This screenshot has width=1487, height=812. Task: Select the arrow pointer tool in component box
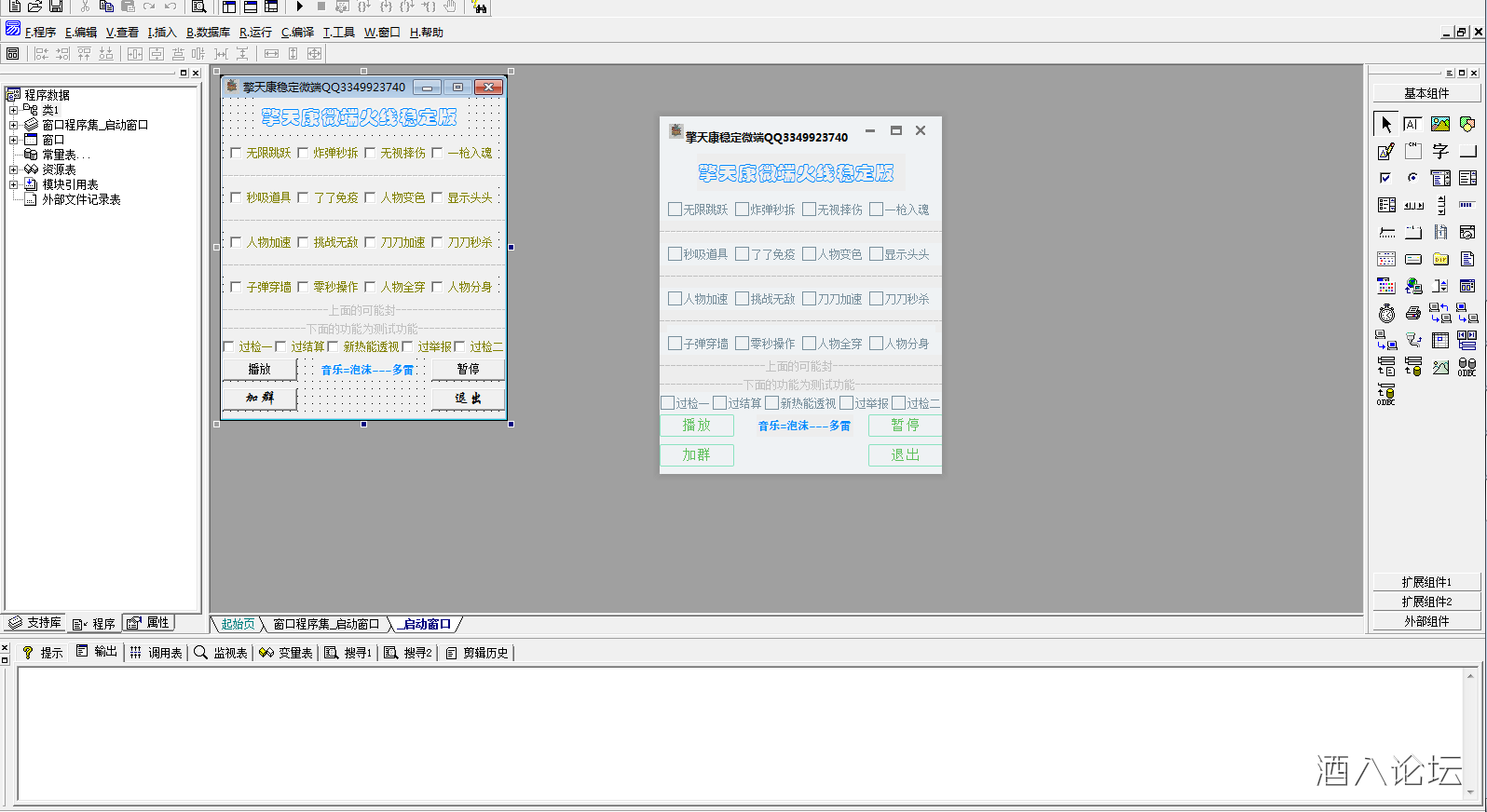[1386, 124]
